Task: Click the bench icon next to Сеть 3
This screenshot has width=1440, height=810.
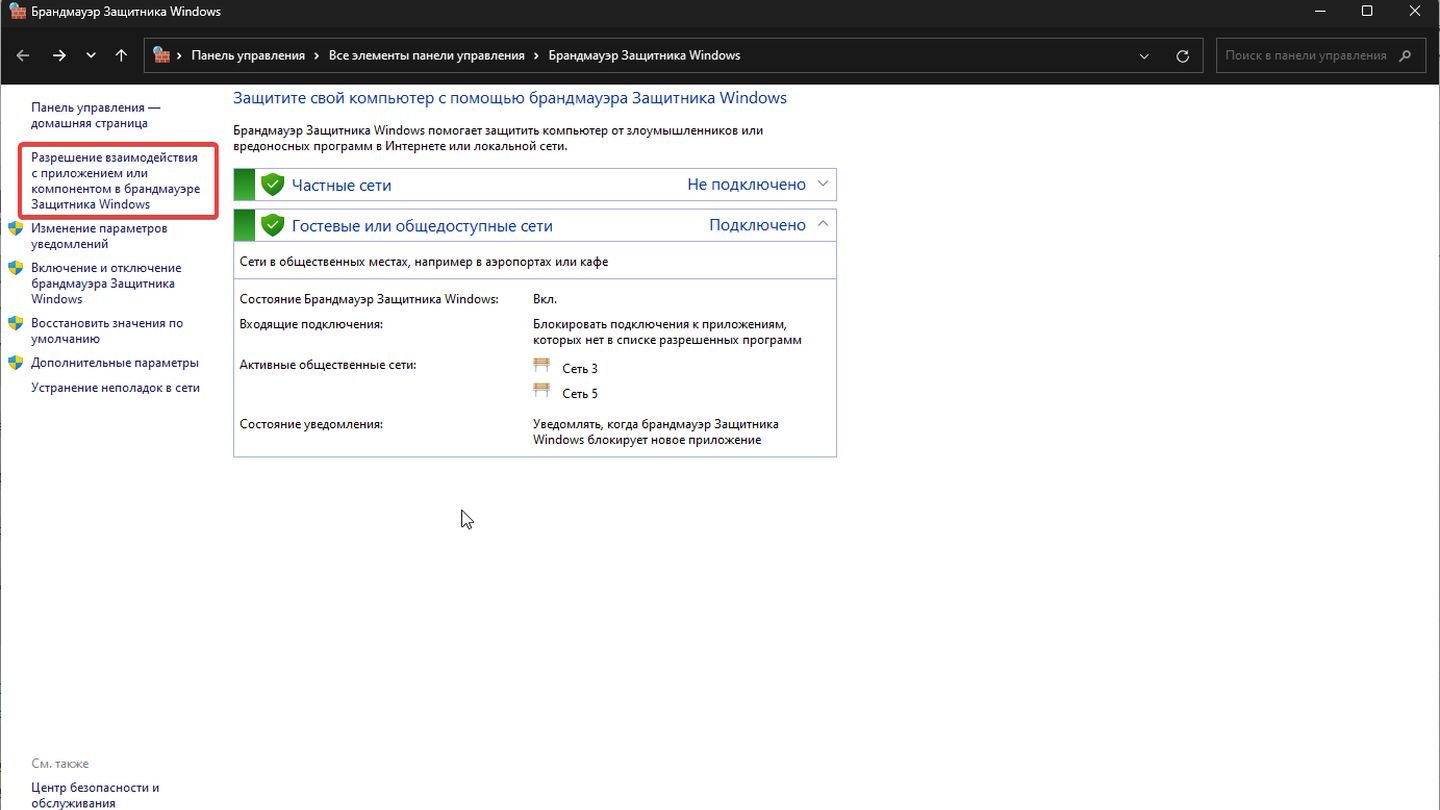Action: pyautogui.click(x=542, y=367)
